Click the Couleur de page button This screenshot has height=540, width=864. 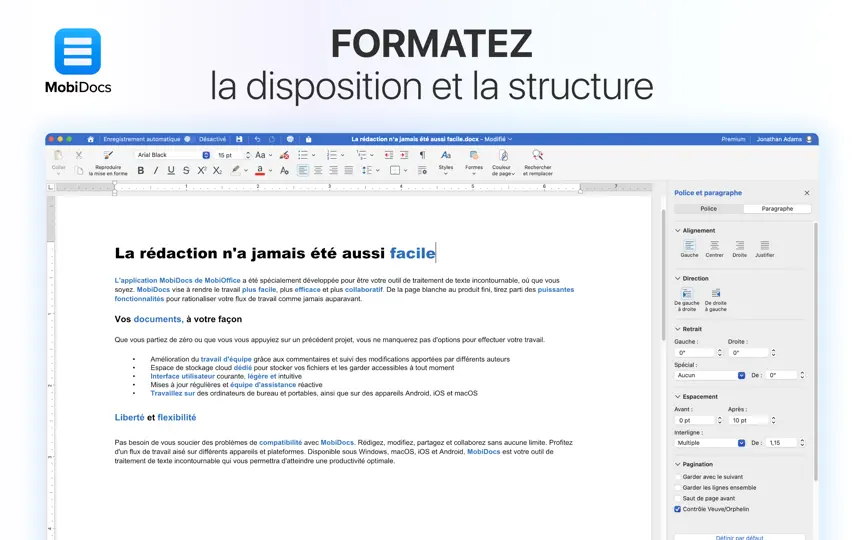point(503,162)
